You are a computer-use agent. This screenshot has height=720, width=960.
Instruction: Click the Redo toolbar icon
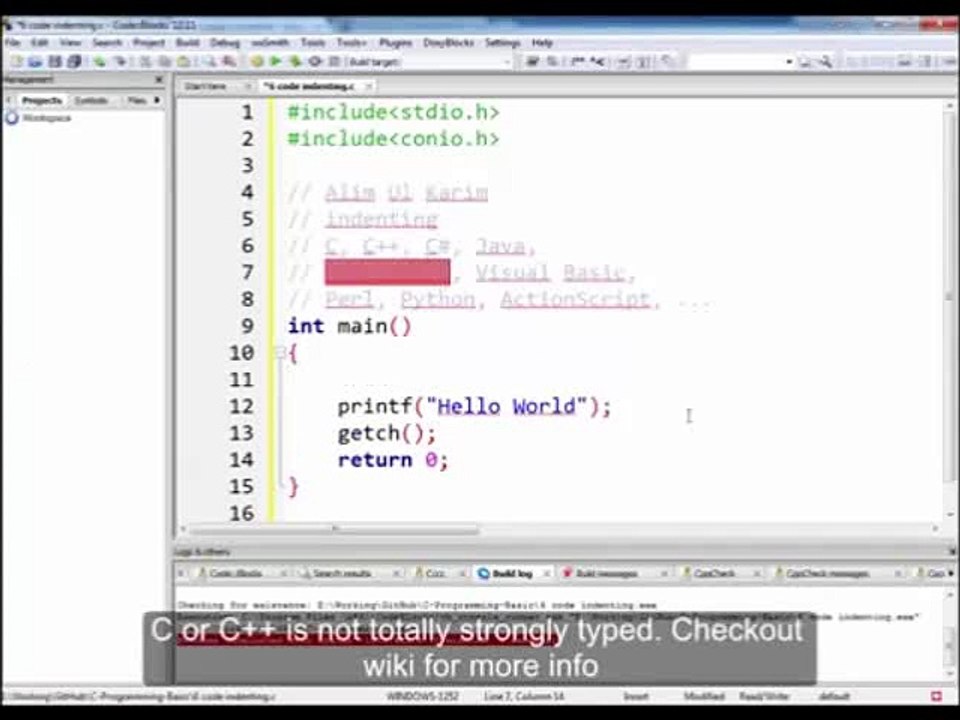[121, 61]
